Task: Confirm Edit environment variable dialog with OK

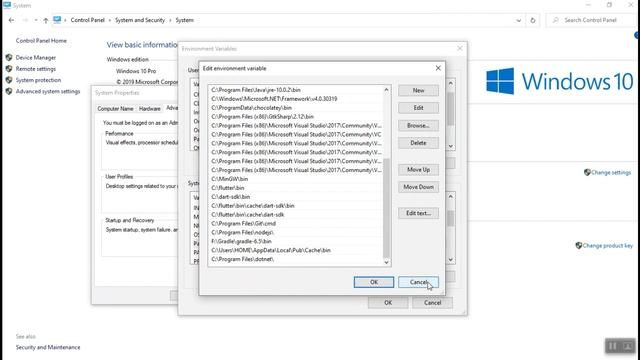Action: tap(374, 282)
